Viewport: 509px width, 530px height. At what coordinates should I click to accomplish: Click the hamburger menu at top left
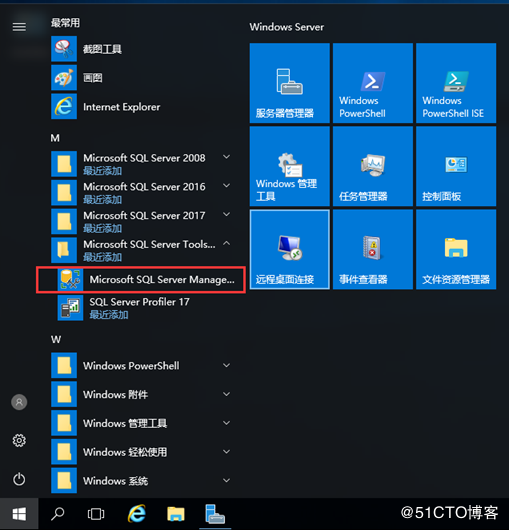(19, 27)
